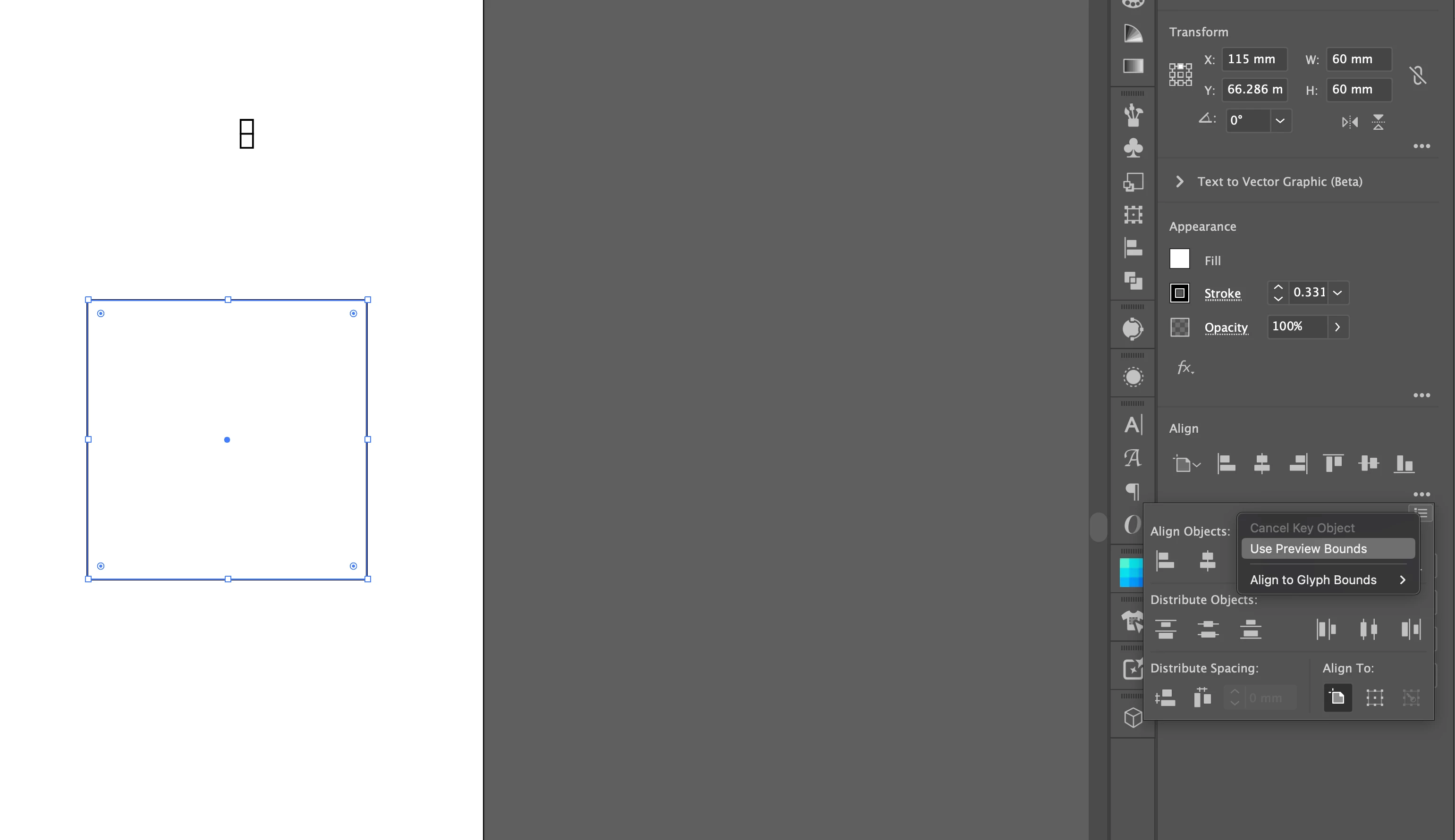Open the Gradient panel icon
1455x840 pixels.
tap(1133, 66)
